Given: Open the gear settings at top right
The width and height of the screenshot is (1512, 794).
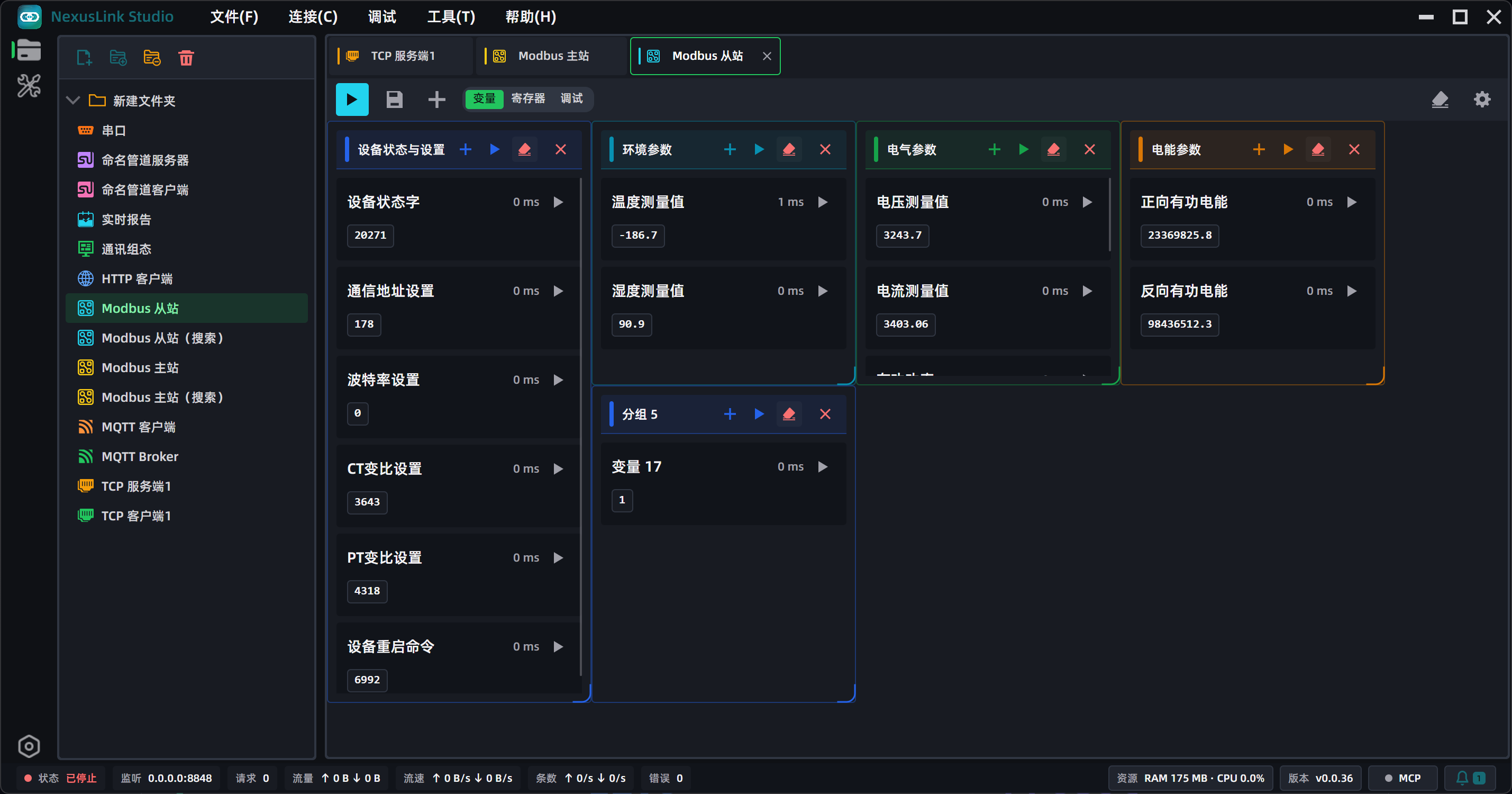Looking at the screenshot, I should pos(1482,100).
